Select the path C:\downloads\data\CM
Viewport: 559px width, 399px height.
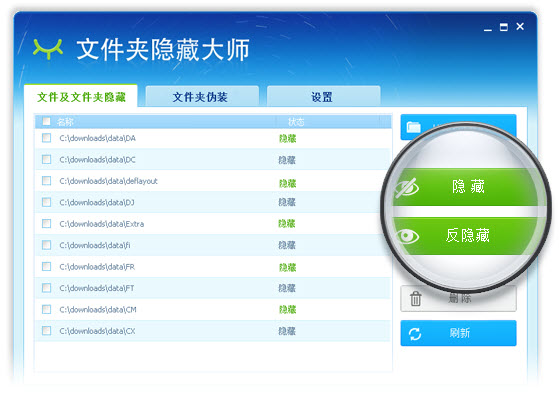98,310
